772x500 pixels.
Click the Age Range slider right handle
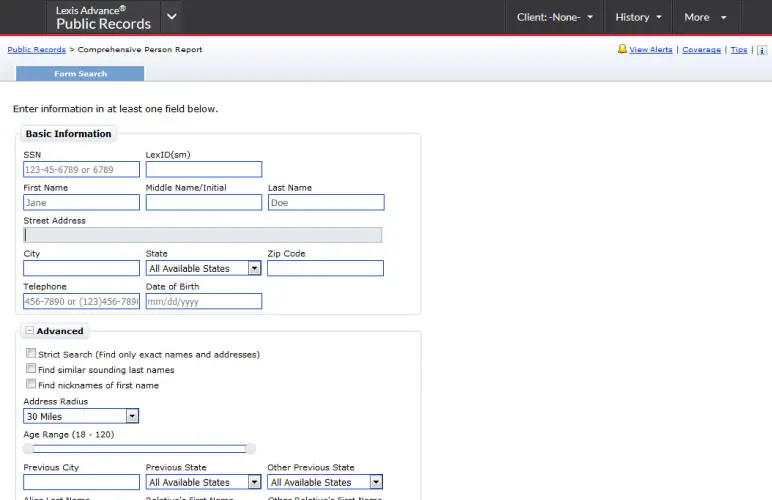pos(250,449)
